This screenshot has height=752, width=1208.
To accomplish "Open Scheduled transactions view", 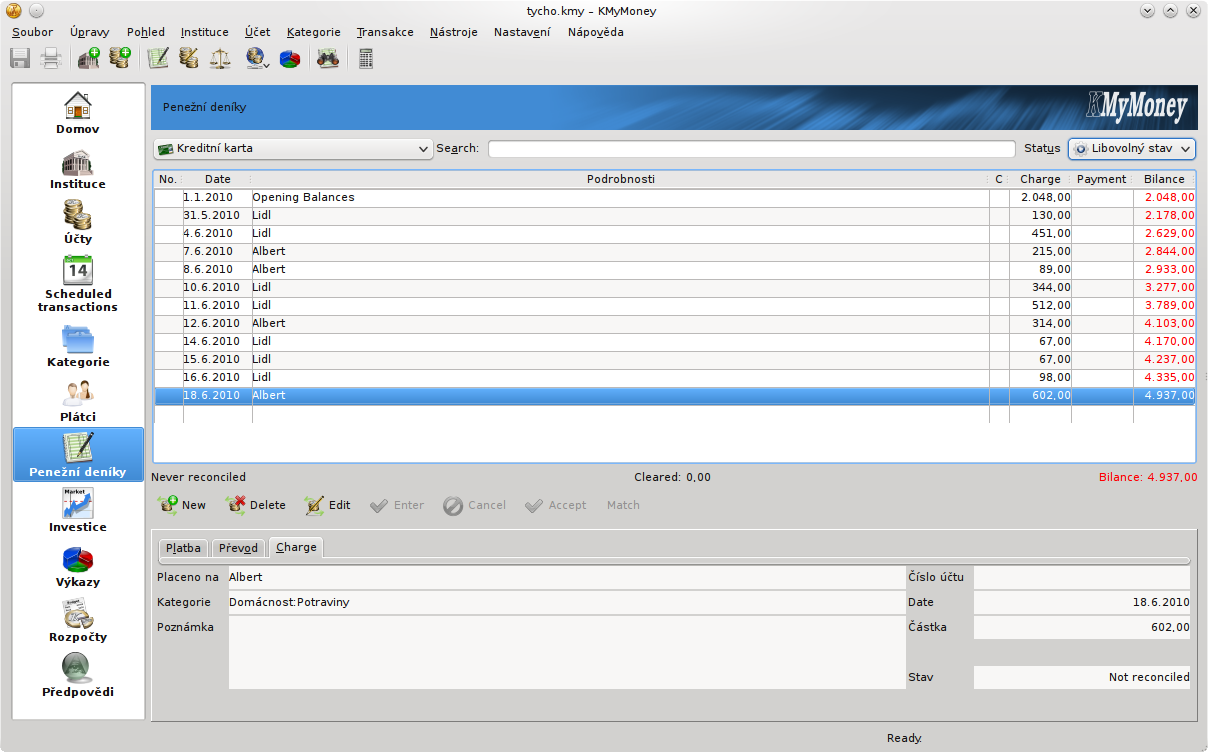I will coord(78,284).
